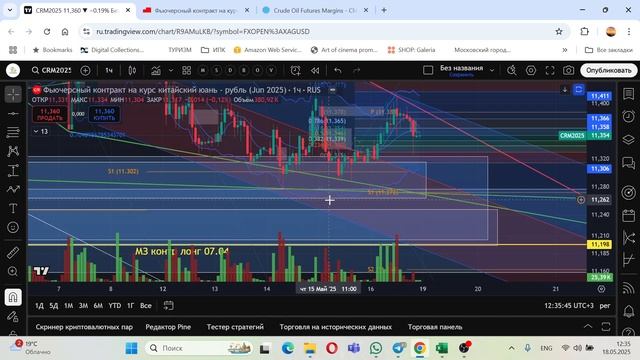Click the bar replay rewind icon
This screenshot has height=360, width=640.
[x=315, y=70]
